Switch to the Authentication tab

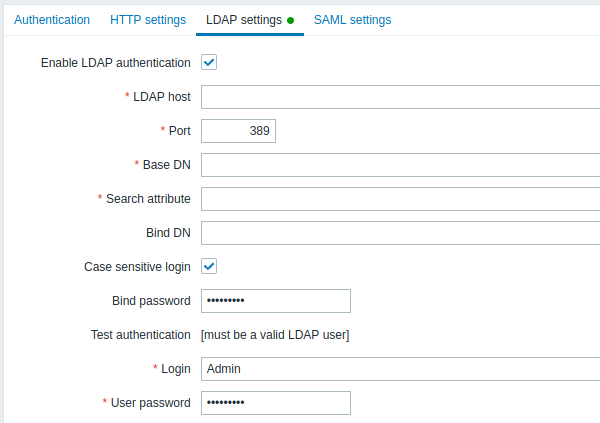click(51, 20)
